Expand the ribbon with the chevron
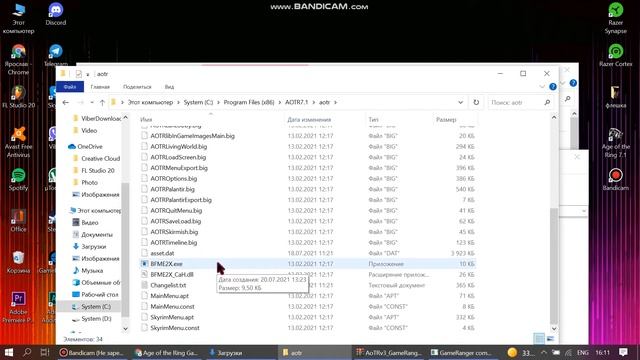640x360 pixels. (542, 87)
